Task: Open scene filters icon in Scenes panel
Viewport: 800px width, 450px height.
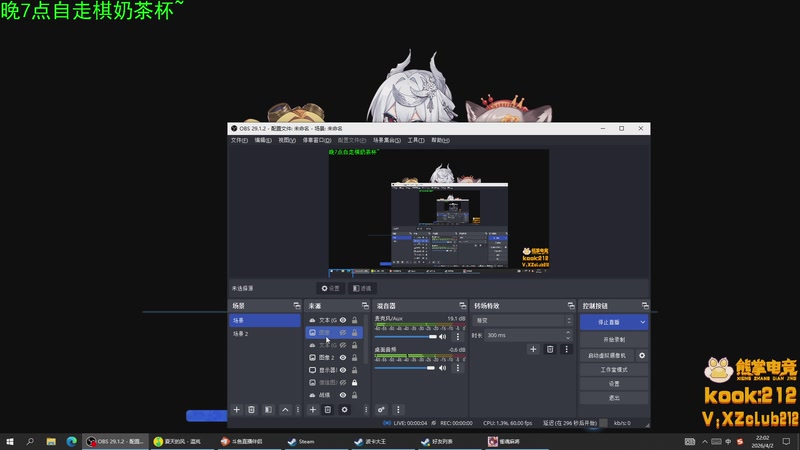Action: click(x=268, y=410)
